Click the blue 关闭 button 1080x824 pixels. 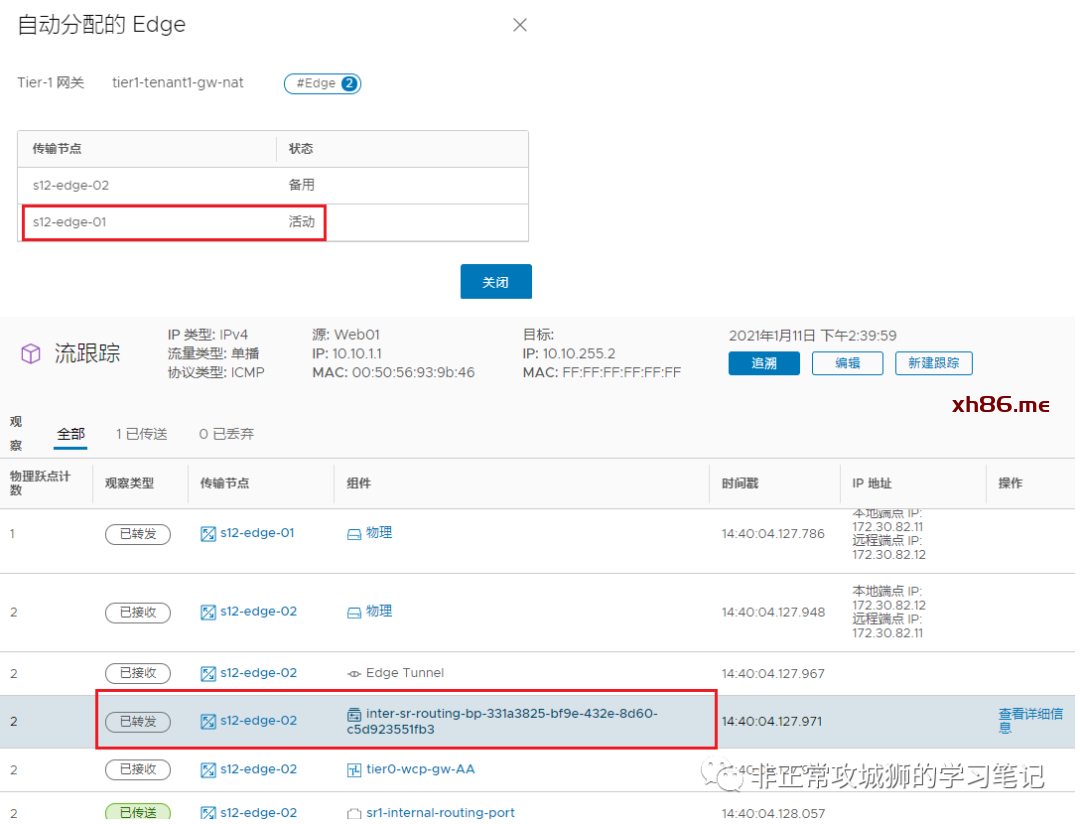(495, 282)
